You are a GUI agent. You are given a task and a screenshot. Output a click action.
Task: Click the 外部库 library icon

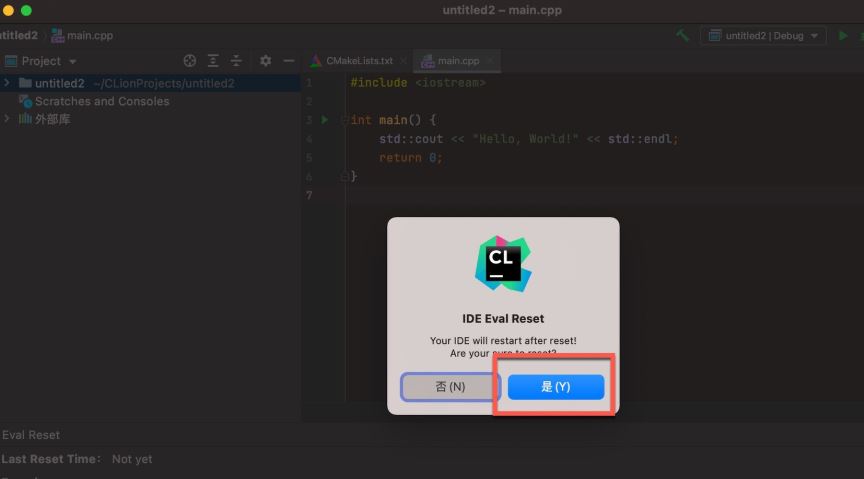click(x=25, y=119)
